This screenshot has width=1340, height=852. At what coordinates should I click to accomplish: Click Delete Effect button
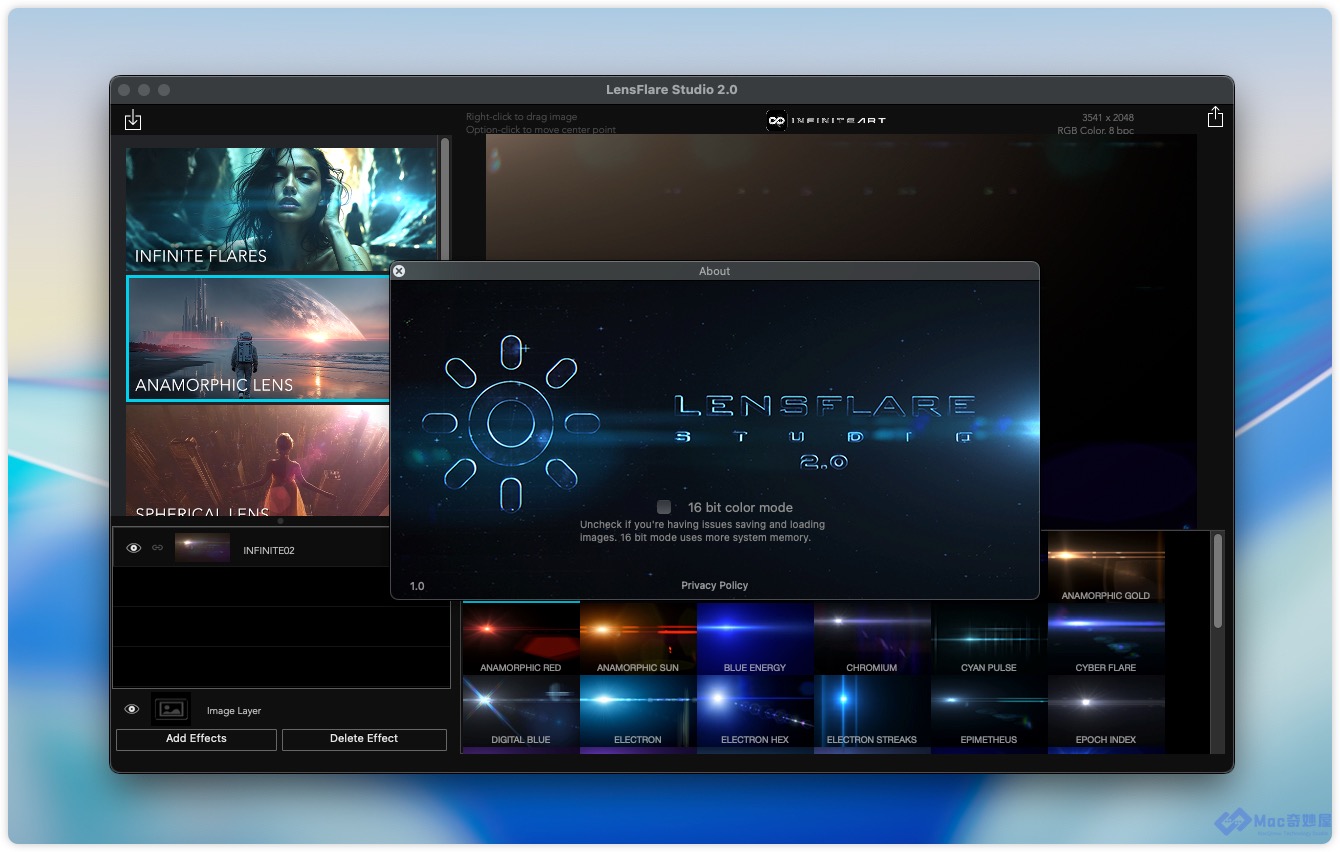(364, 739)
